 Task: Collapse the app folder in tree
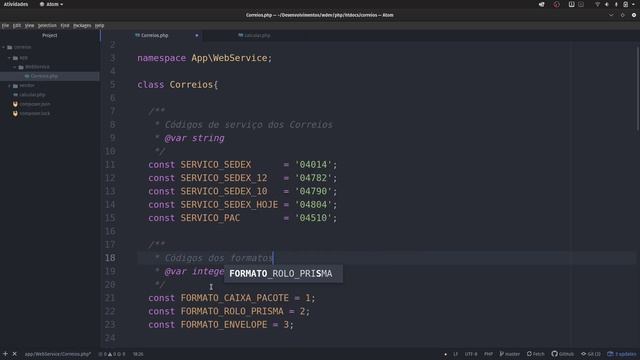(9, 58)
